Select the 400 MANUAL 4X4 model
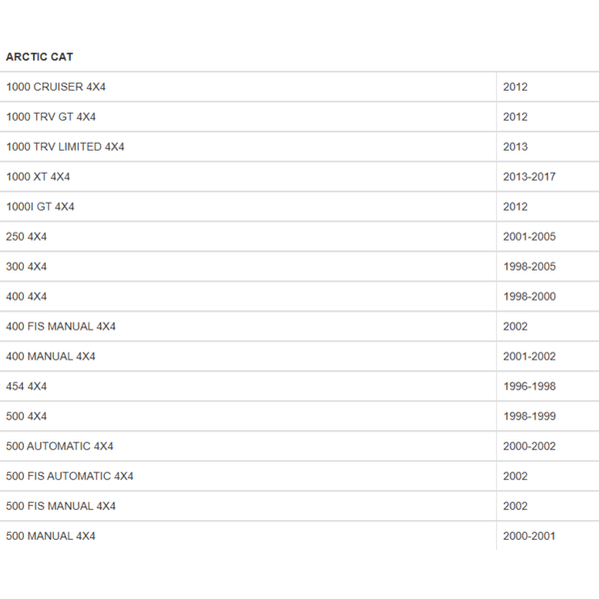This screenshot has height=599, width=599. pyautogui.click(x=50, y=356)
